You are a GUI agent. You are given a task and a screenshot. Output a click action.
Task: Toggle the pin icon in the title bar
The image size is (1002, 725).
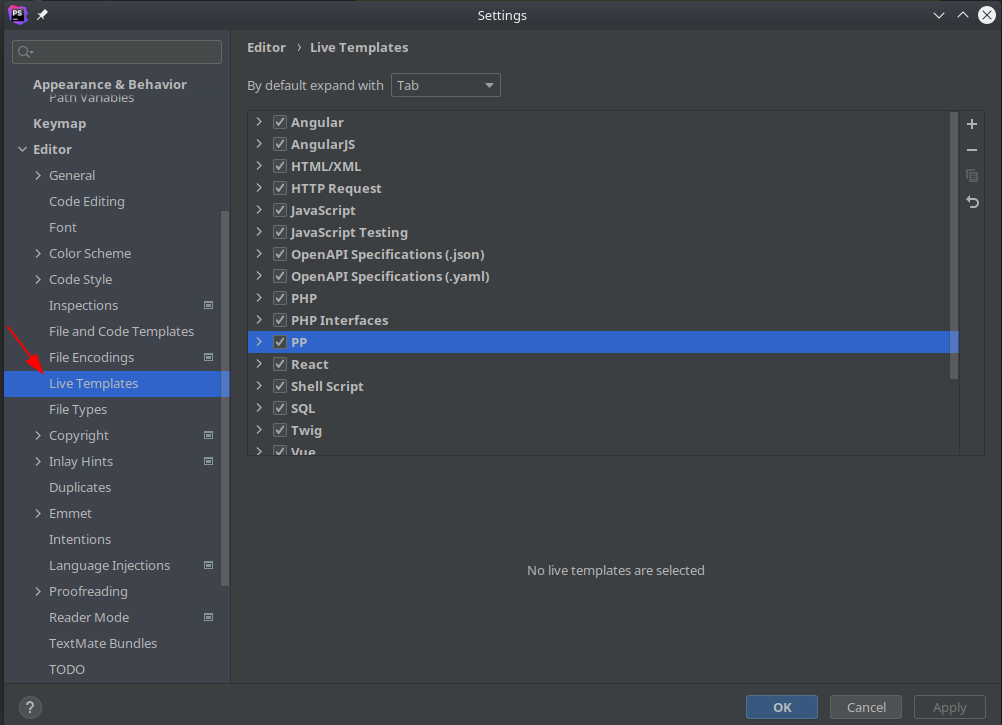[42, 15]
